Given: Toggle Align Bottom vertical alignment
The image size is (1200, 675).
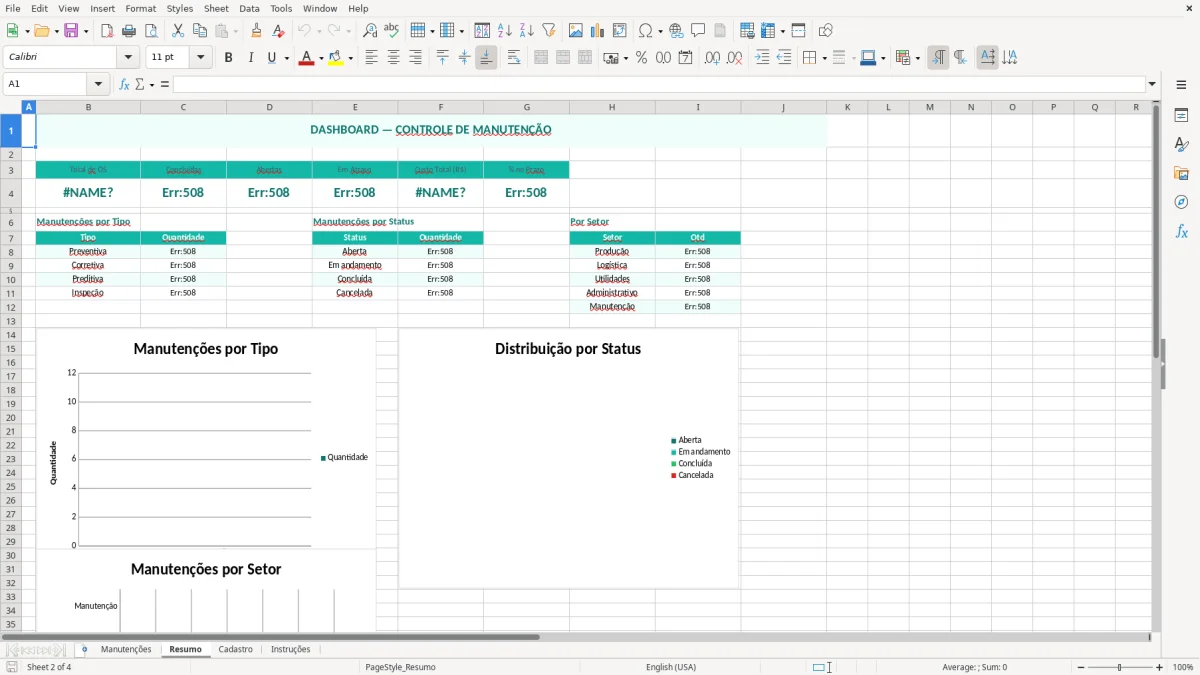Looking at the screenshot, I should click(x=486, y=58).
